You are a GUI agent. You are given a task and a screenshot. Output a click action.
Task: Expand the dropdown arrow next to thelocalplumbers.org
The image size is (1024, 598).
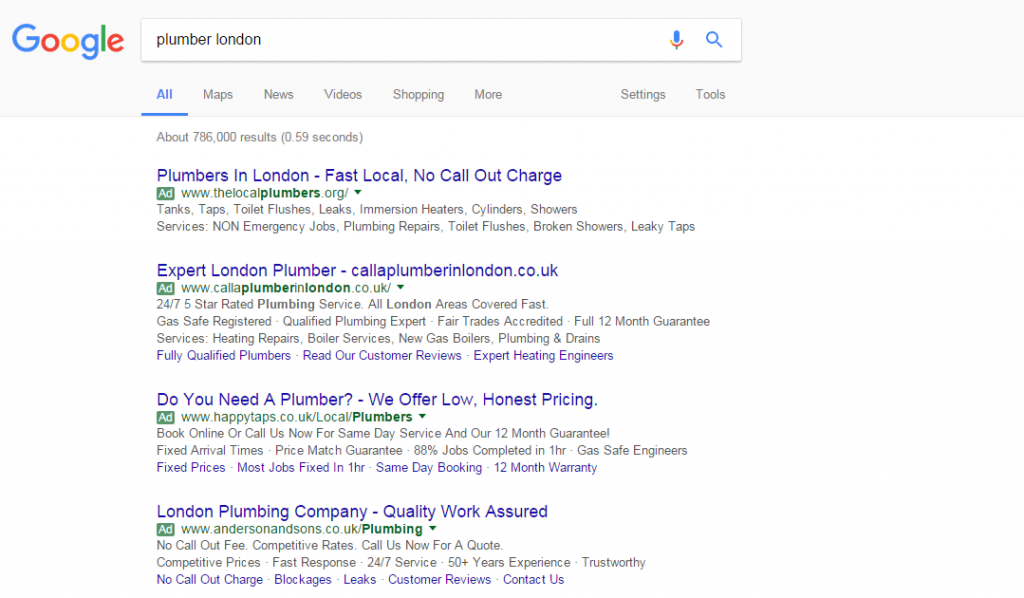(x=358, y=193)
